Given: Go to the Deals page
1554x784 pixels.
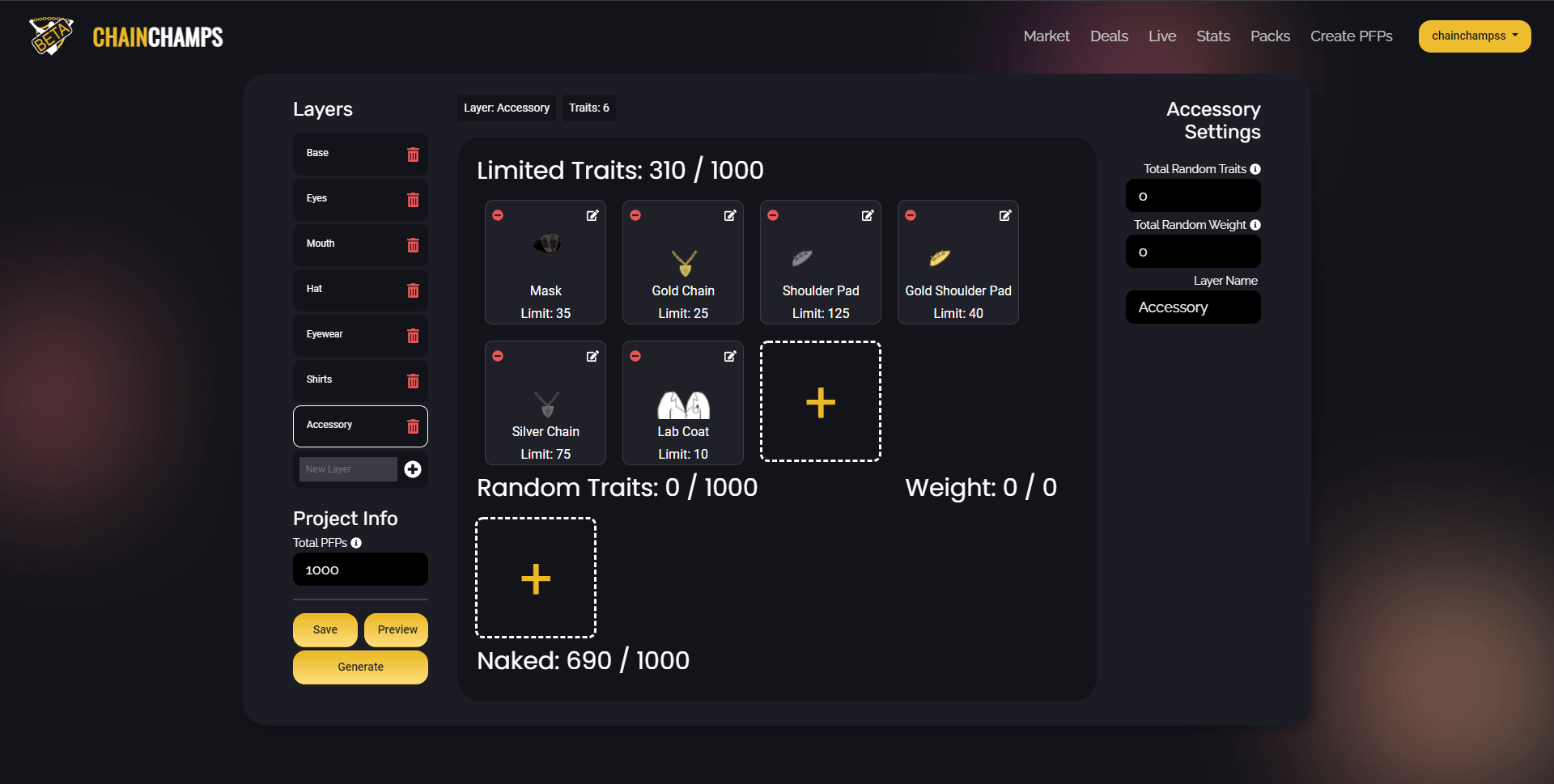Looking at the screenshot, I should (1109, 36).
